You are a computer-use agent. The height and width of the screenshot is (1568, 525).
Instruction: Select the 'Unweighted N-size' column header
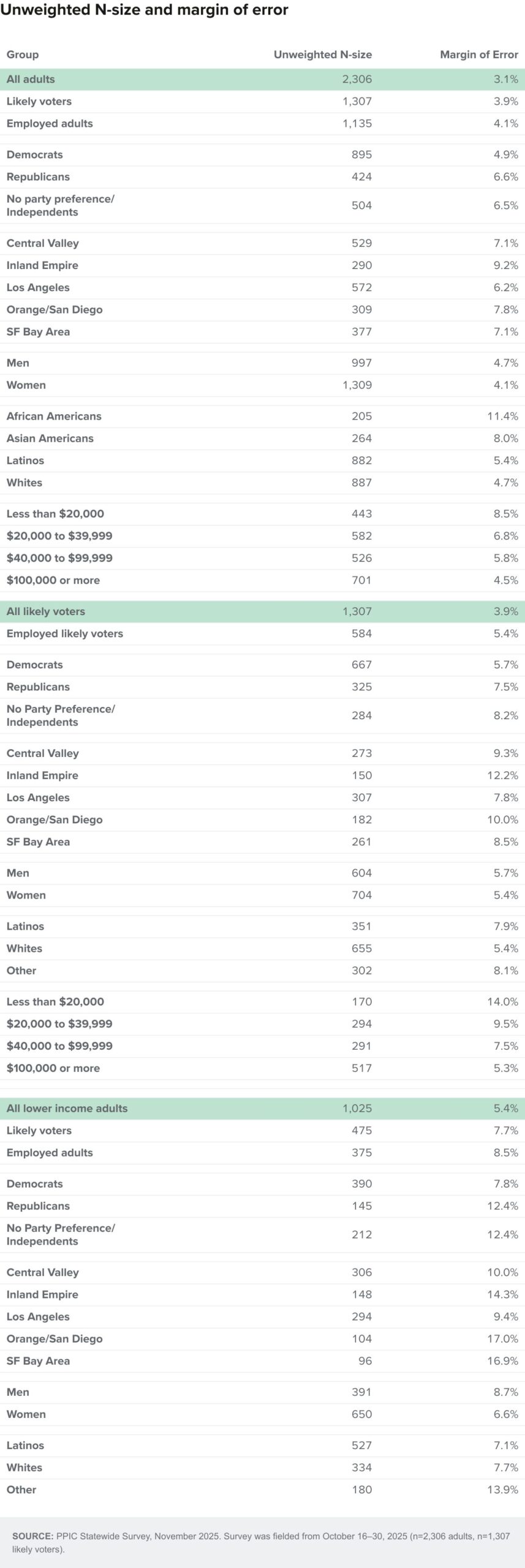323,55
